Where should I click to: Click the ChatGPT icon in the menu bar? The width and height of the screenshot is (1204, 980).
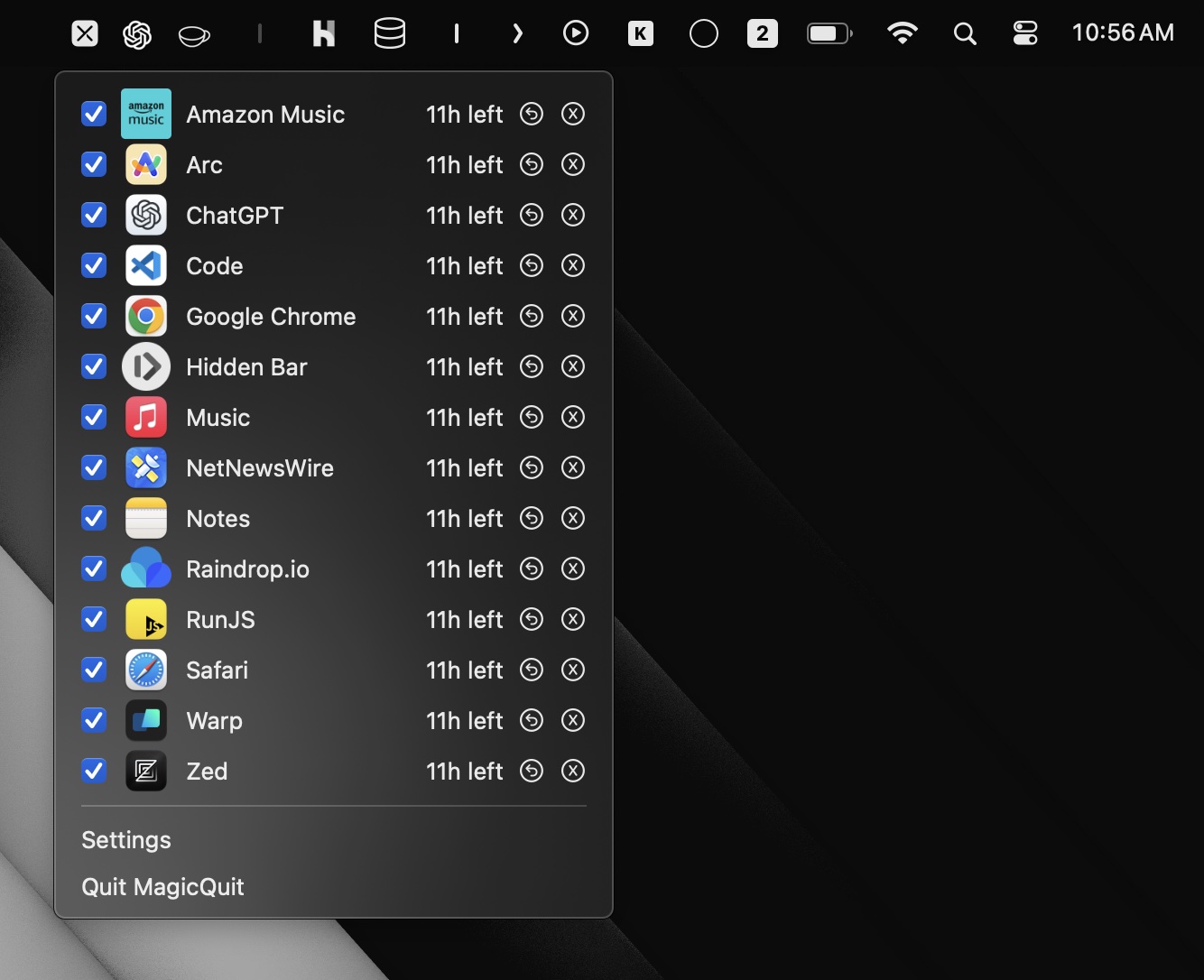click(137, 34)
